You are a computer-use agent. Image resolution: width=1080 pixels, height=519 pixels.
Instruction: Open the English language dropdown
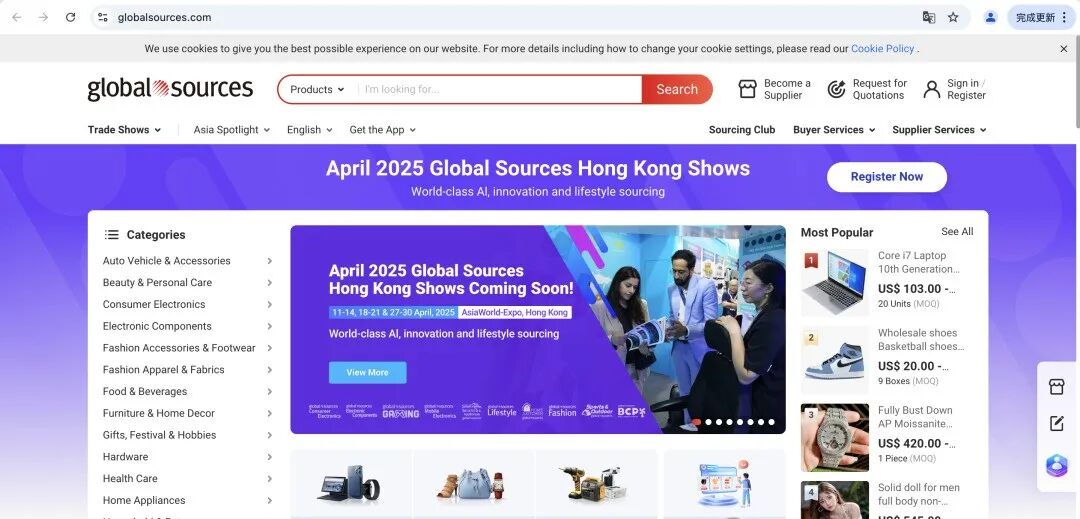[x=309, y=130]
